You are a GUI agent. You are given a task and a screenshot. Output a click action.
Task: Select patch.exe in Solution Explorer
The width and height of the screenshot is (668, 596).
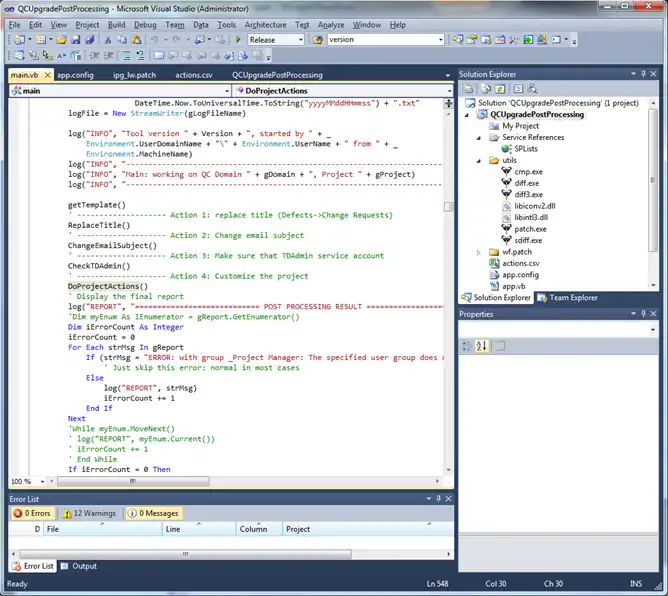click(530, 229)
